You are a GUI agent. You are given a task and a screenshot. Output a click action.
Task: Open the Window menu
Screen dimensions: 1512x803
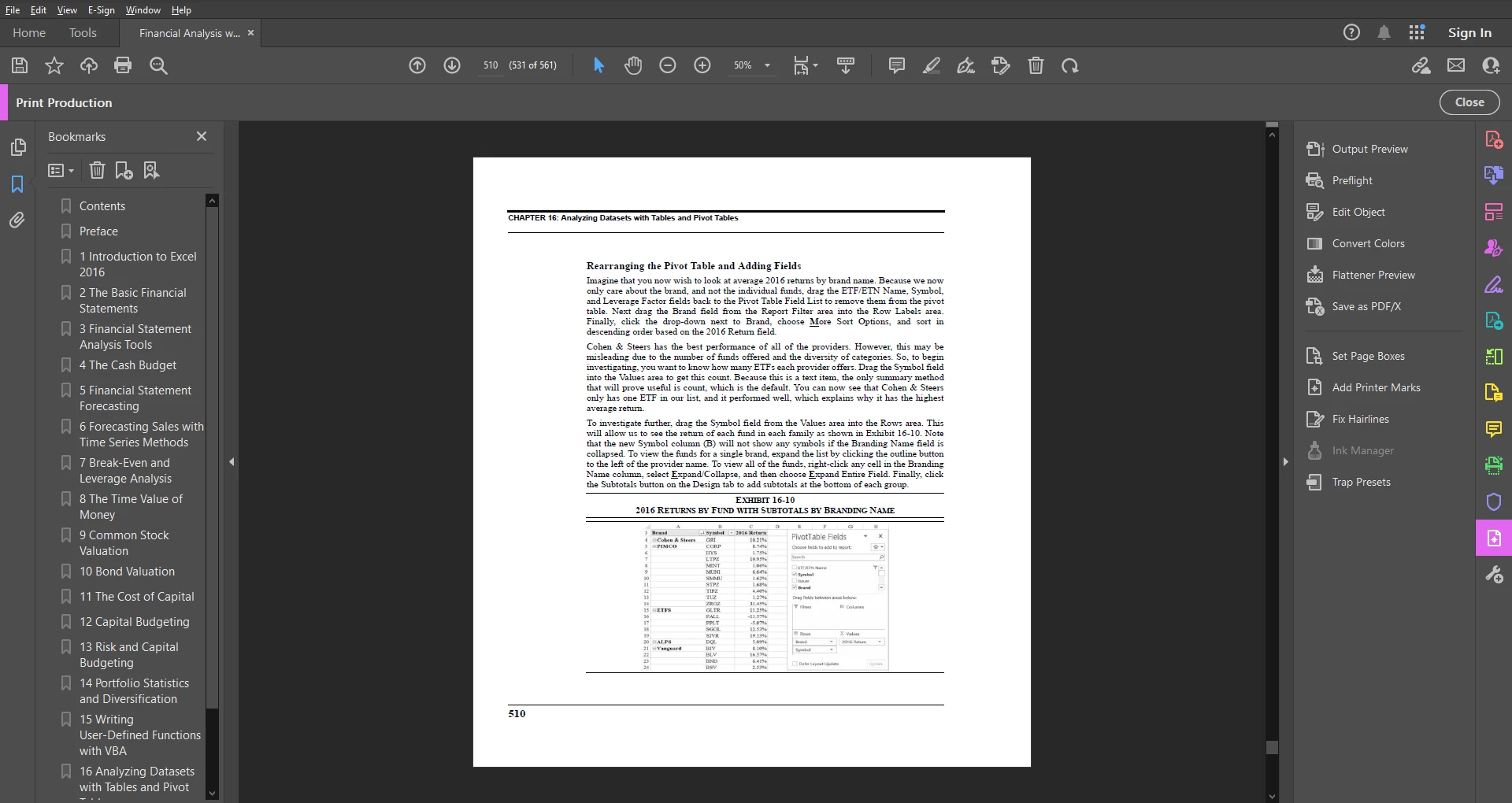click(x=143, y=9)
